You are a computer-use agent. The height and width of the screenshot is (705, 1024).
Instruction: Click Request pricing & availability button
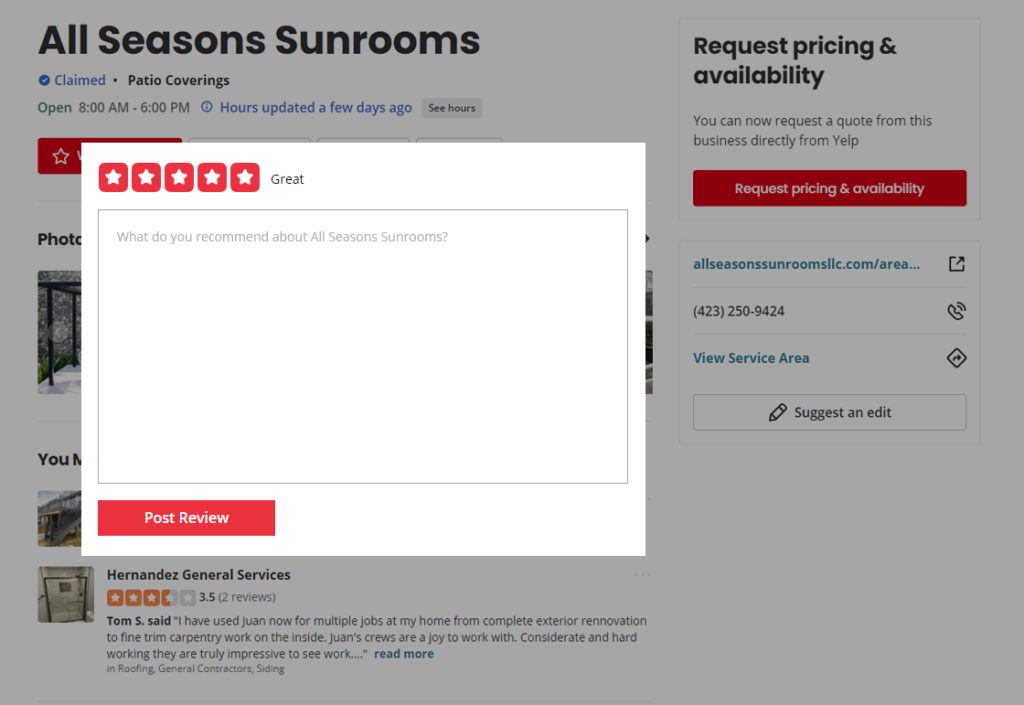pos(829,188)
